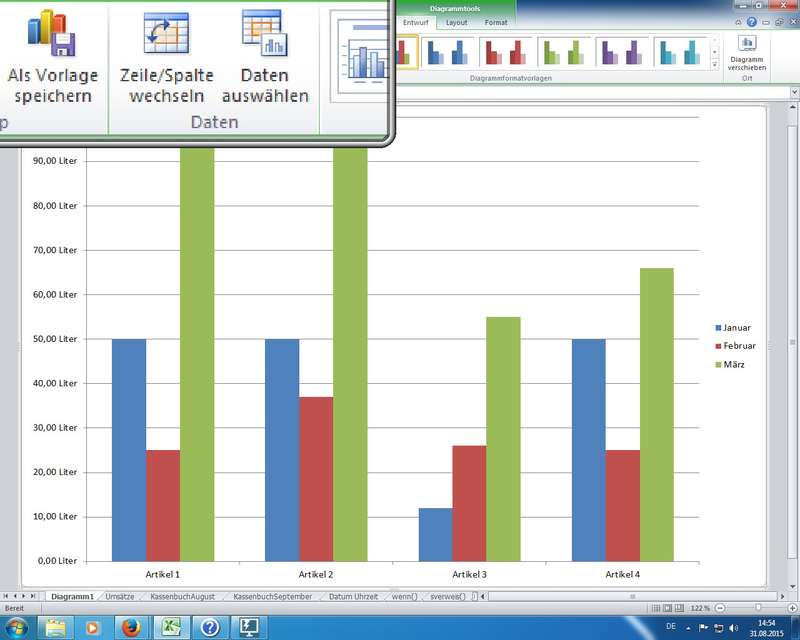Switch to the Layout ribbon tab
The height and width of the screenshot is (640, 800).
[x=456, y=22]
